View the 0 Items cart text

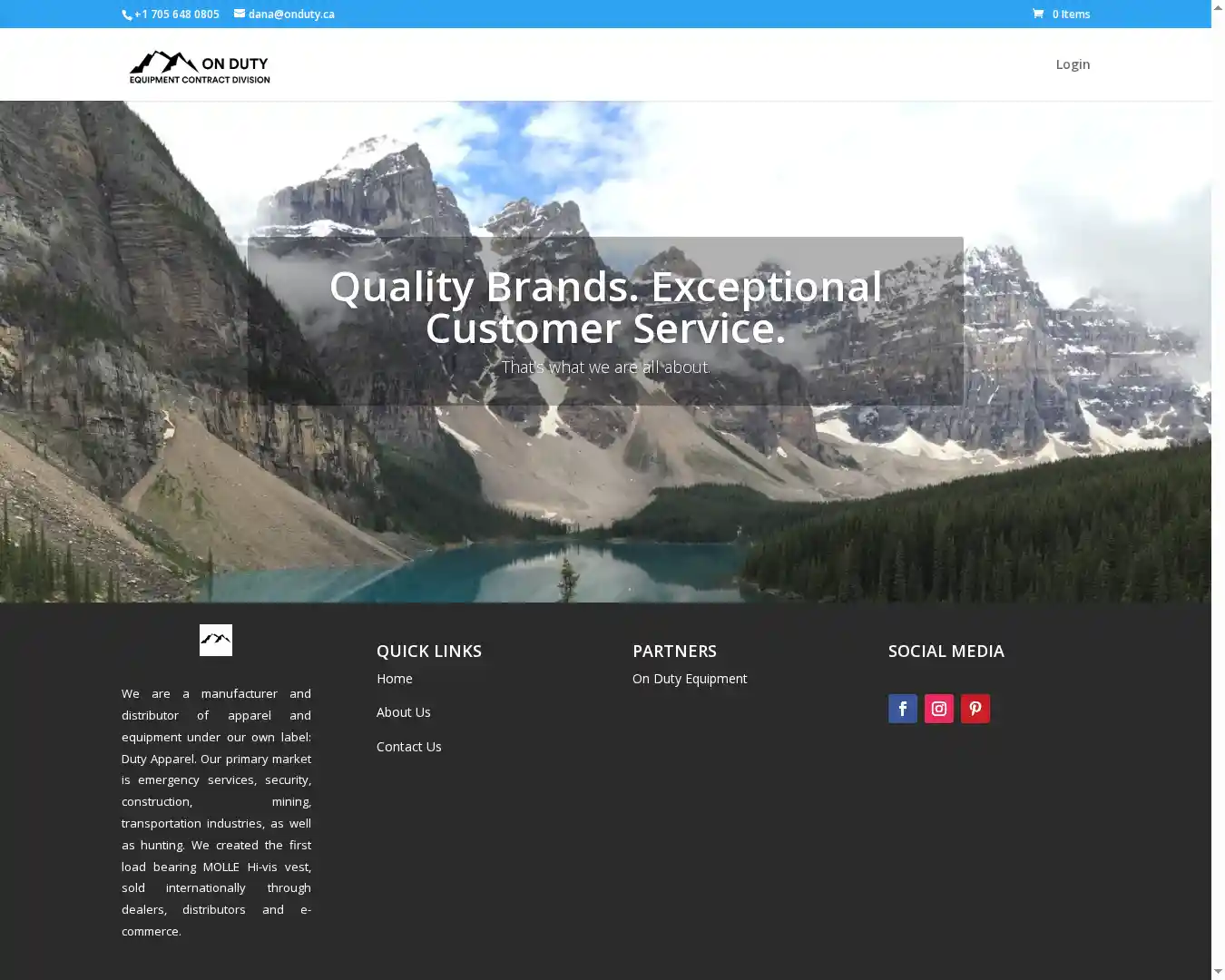(x=1071, y=15)
